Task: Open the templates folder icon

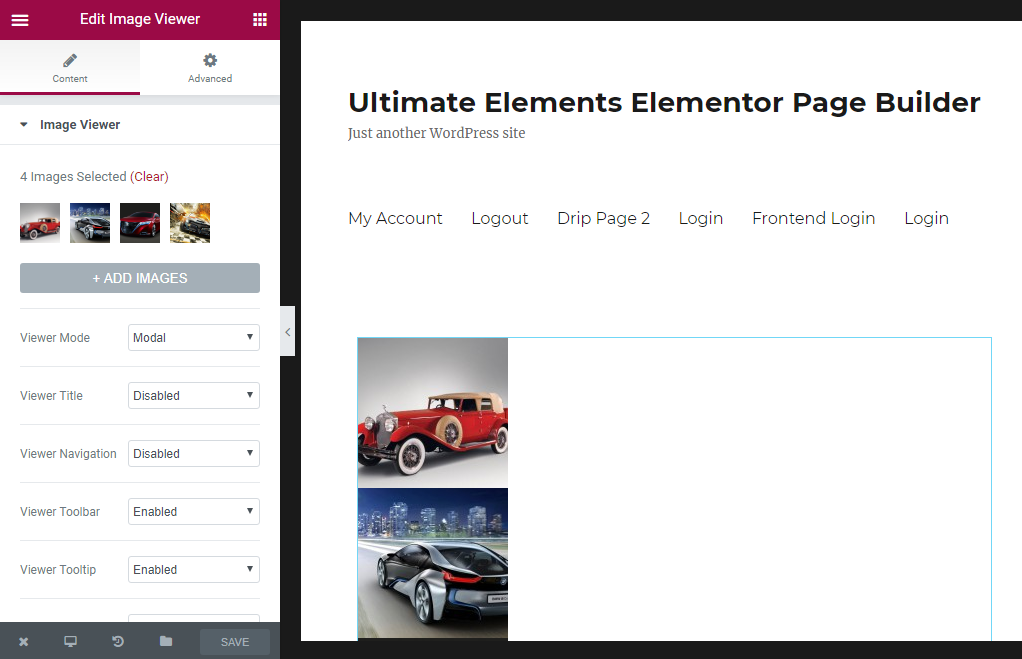Action: (x=166, y=641)
